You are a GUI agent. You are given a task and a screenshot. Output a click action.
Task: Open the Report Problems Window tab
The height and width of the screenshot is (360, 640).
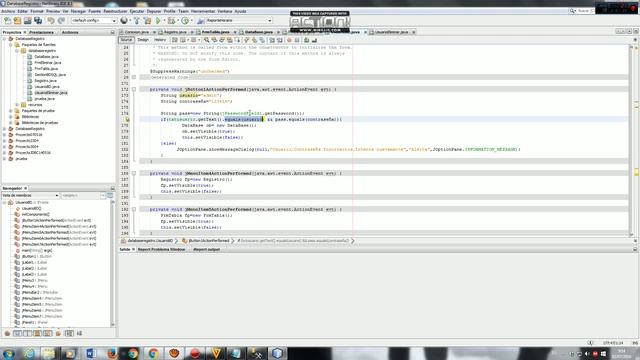click(162, 249)
